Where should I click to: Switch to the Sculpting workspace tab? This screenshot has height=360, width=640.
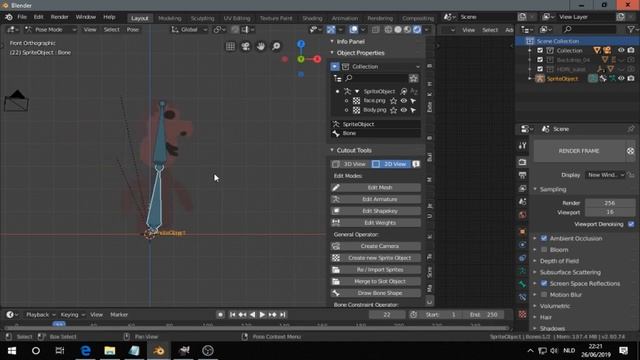202,18
